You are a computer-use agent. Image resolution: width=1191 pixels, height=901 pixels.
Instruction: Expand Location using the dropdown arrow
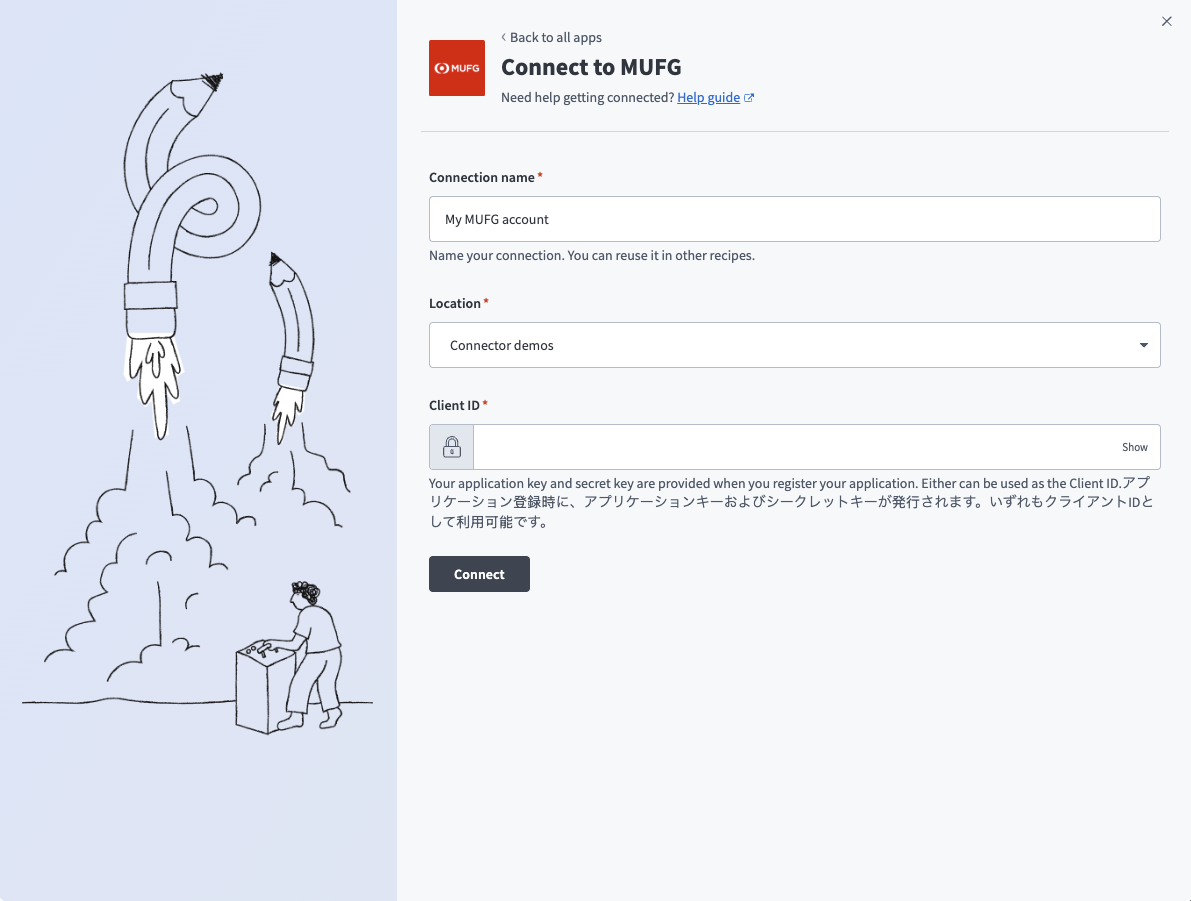click(x=1143, y=345)
